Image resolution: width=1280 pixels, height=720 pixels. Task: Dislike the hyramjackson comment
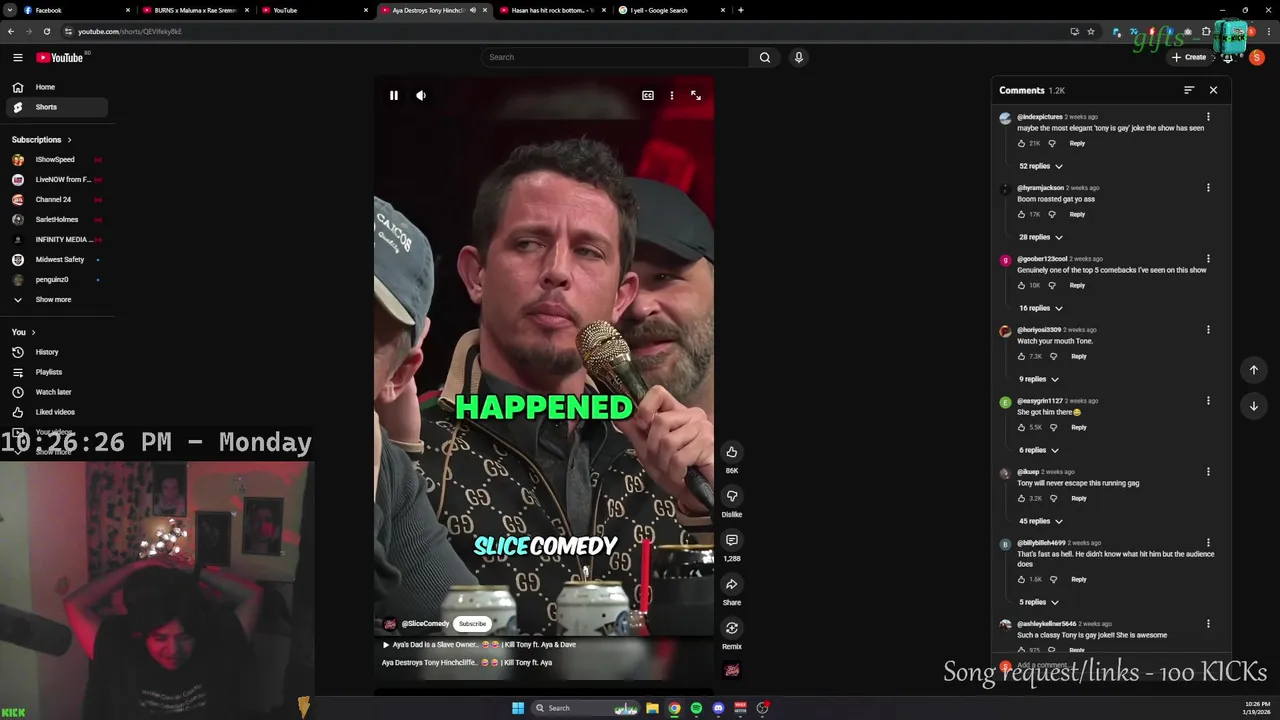pos(1052,214)
